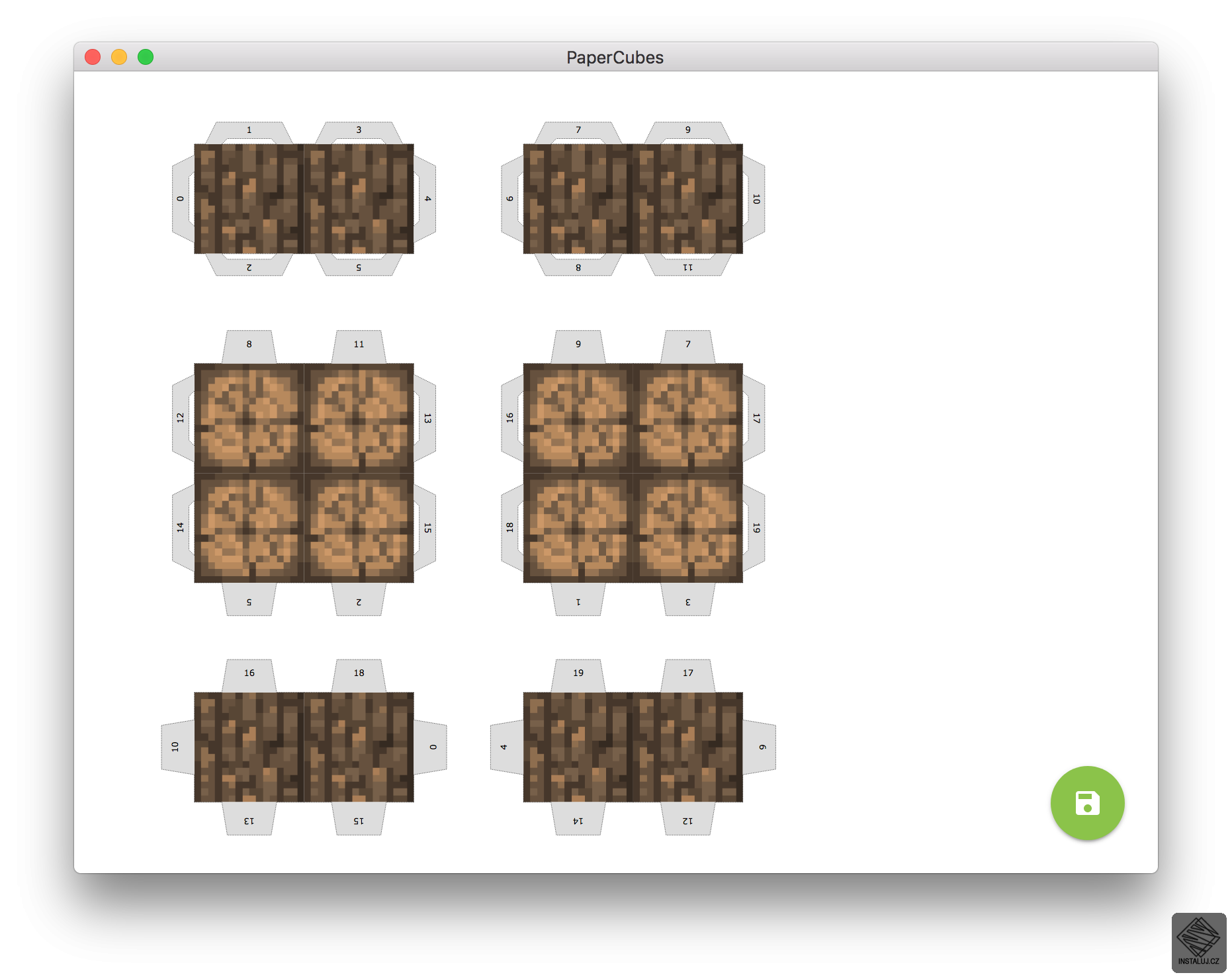Viewport: 1232px width, 979px height.
Task: Click the upright glue tab labeled 8
Action: click(x=249, y=347)
